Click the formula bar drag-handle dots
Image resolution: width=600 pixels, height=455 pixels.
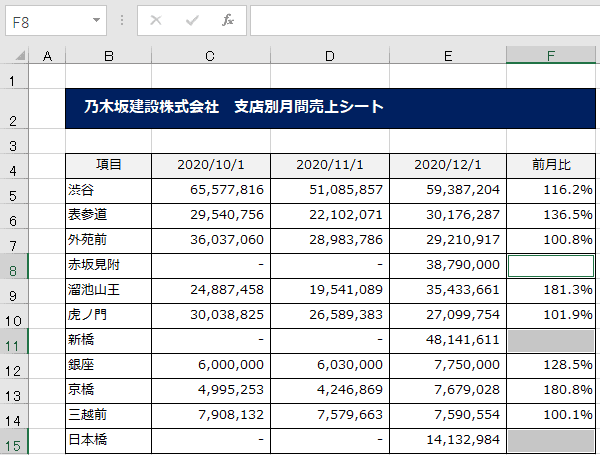[x=122, y=20]
